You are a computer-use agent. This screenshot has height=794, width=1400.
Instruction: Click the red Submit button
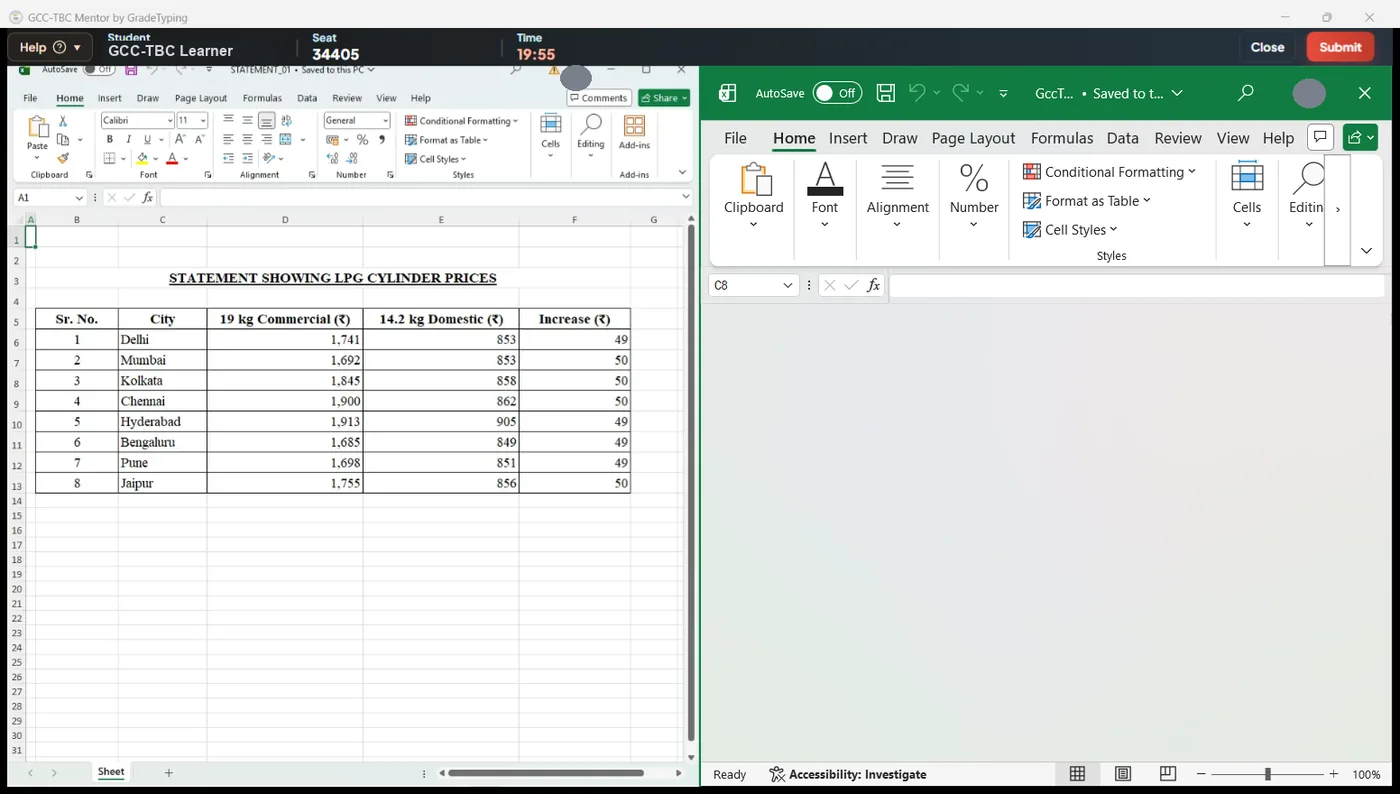pyautogui.click(x=1340, y=47)
